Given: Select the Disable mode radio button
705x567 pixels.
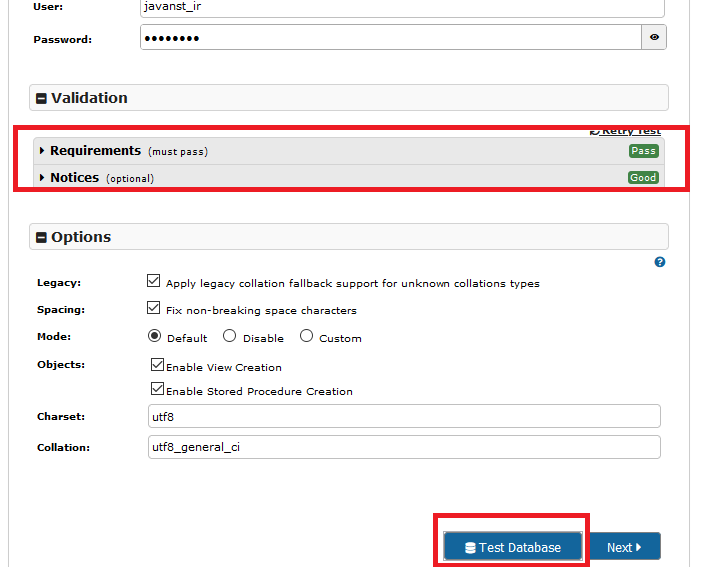Looking at the screenshot, I should pos(230,337).
